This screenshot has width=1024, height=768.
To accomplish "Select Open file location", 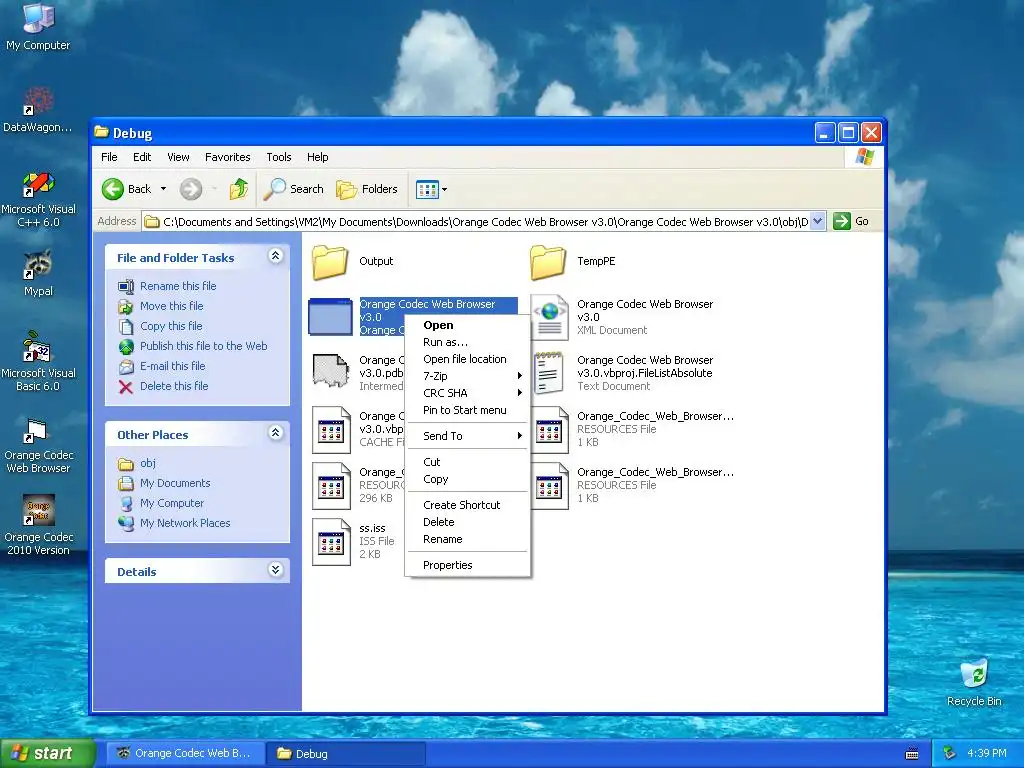I will (468, 359).
